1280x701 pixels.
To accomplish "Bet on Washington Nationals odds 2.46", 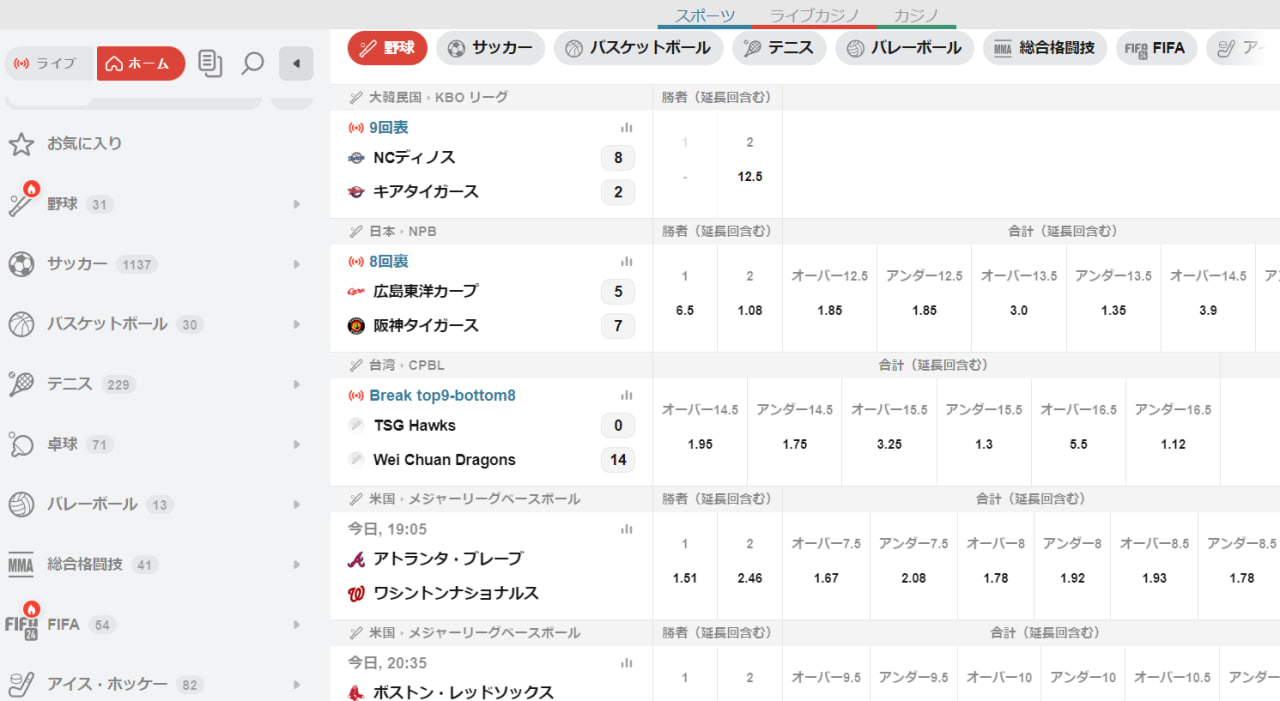I will tap(750, 566).
